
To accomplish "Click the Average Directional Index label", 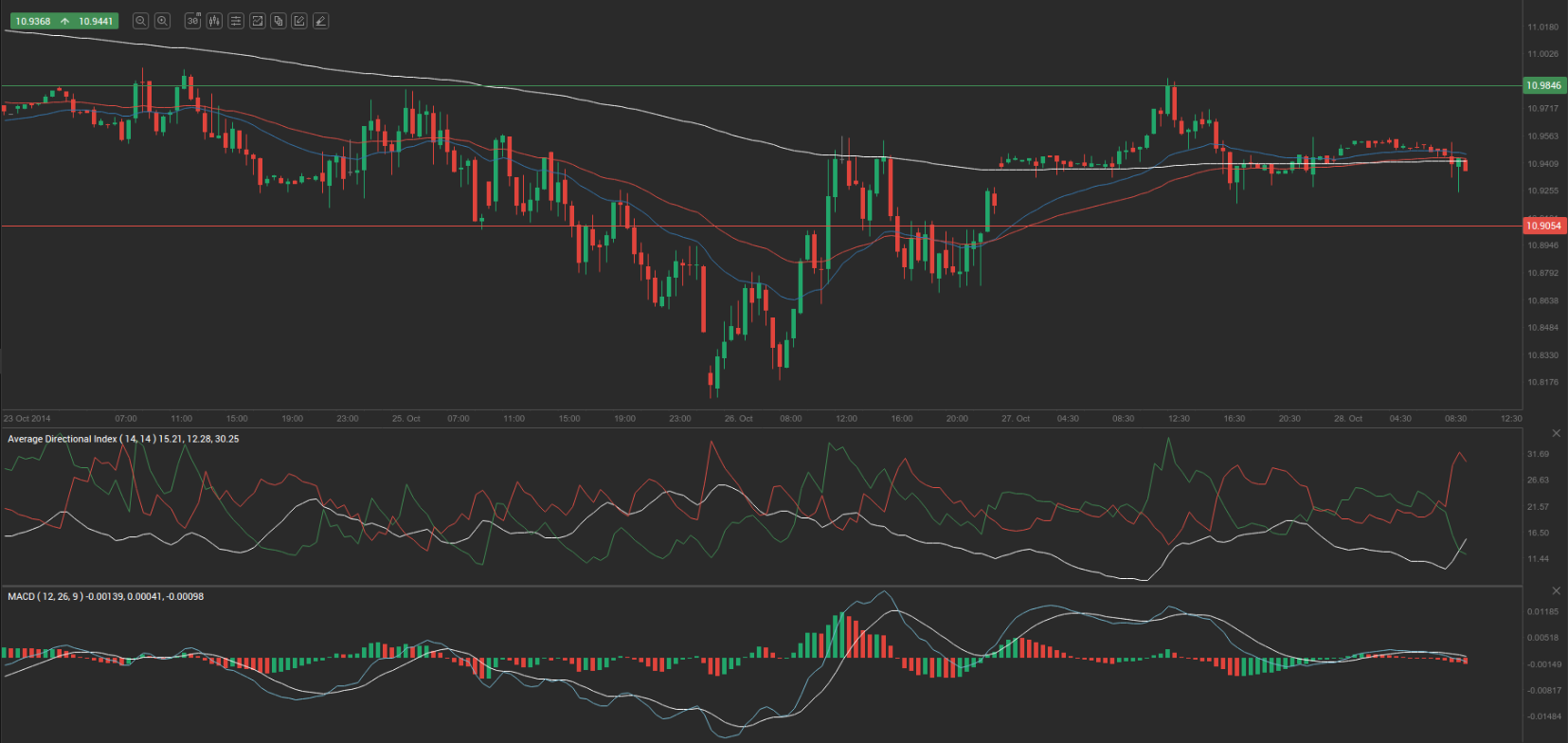I will coord(123,439).
